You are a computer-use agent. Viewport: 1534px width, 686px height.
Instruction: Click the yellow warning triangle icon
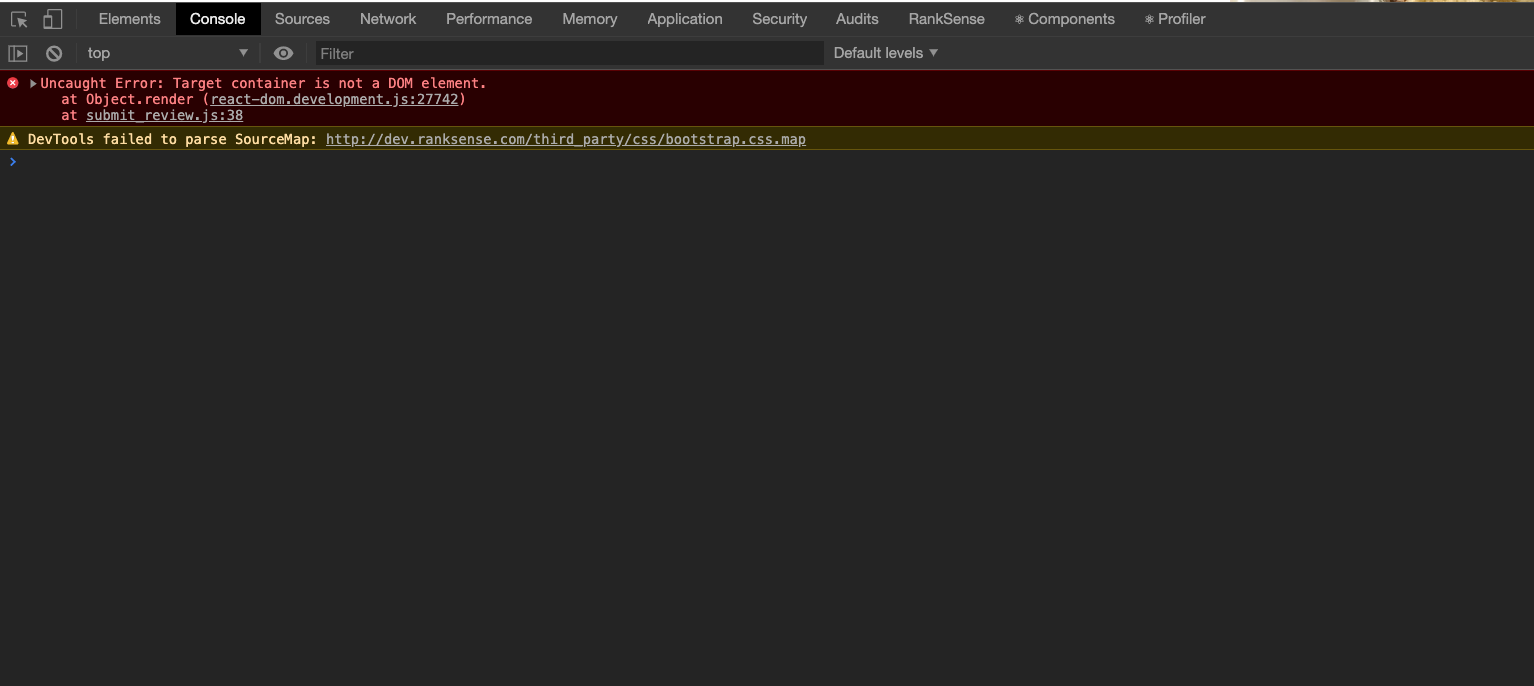click(x=12, y=138)
